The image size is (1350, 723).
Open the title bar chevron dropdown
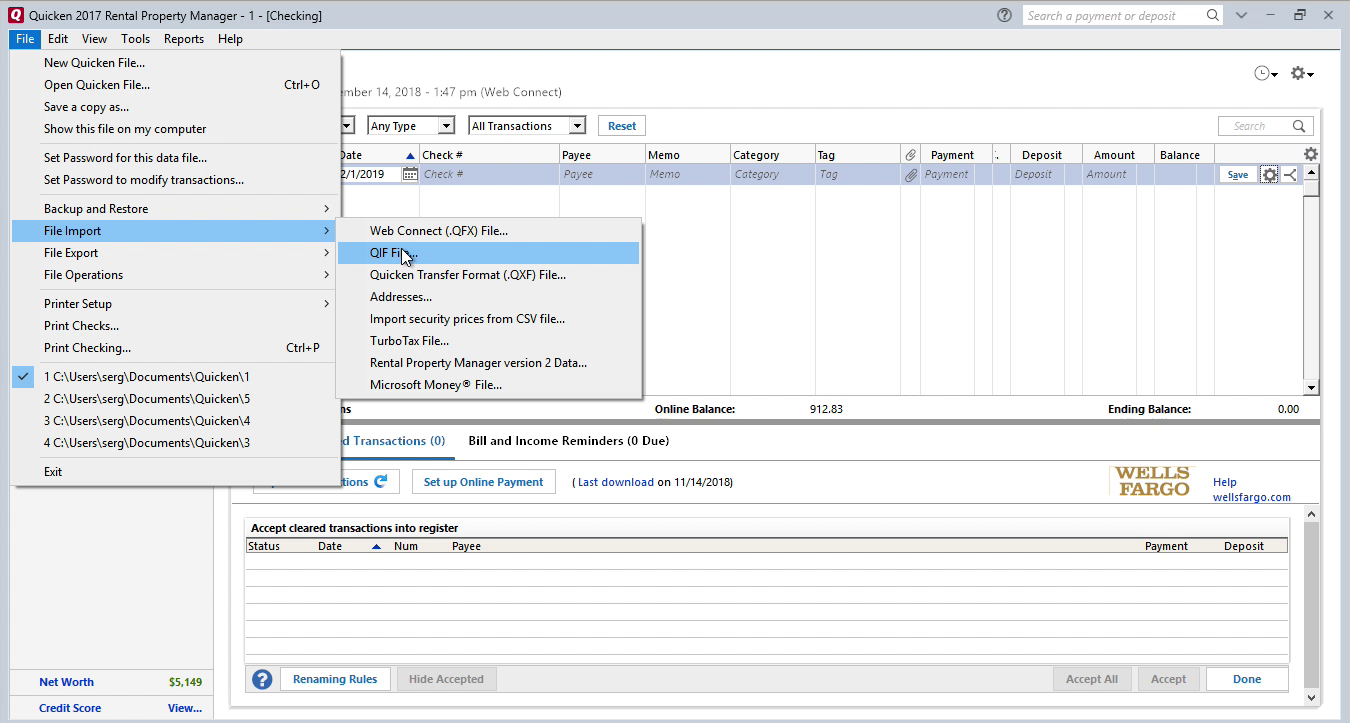(x=1242, y=16)
